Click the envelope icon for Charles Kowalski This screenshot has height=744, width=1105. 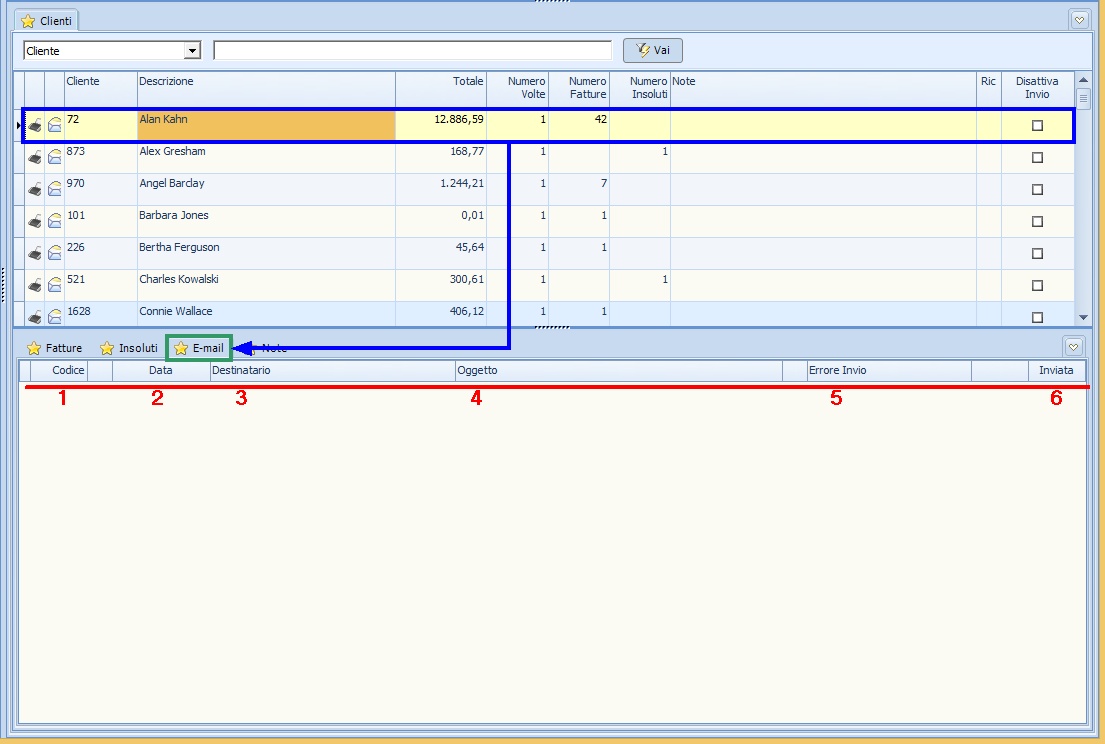[x=55, y=285]
